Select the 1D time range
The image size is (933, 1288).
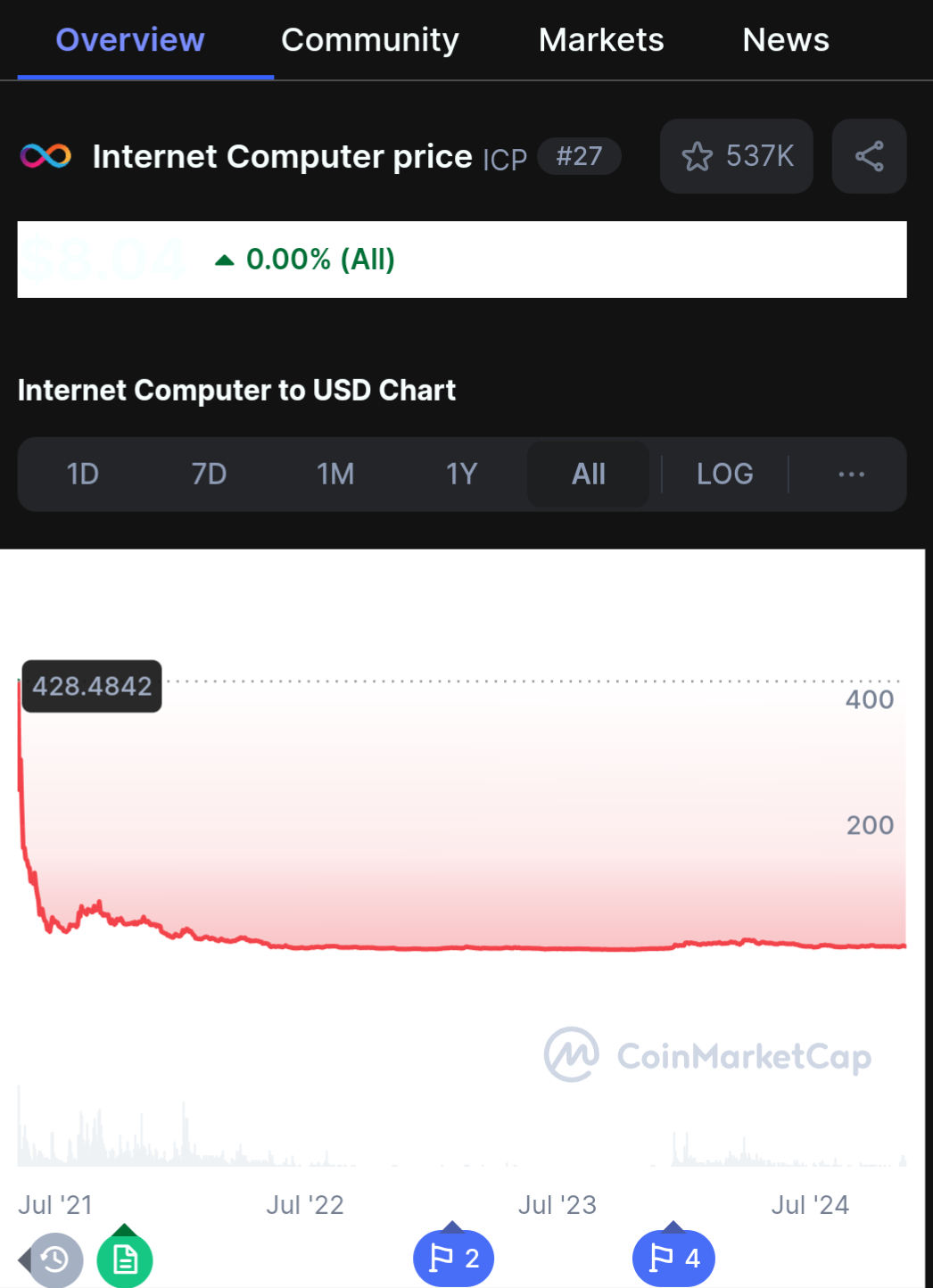coord(83,474)
